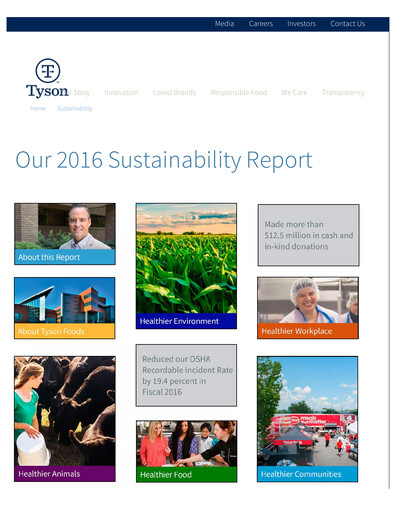Click the Healthier Animals purple label
The width and height of the screenshot is (396, 512).
[x=65, y=474]
